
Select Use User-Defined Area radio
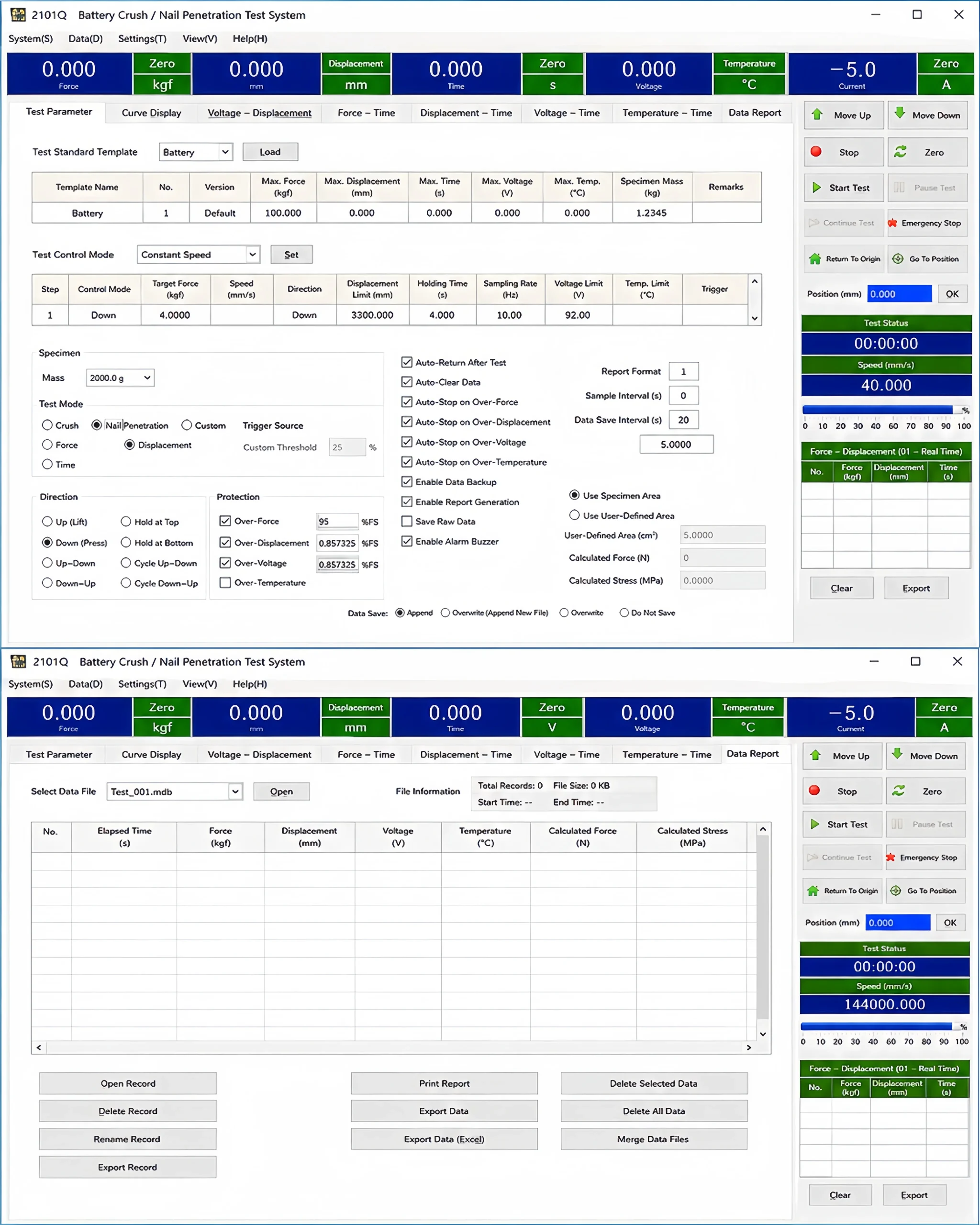tap(574, 515)
